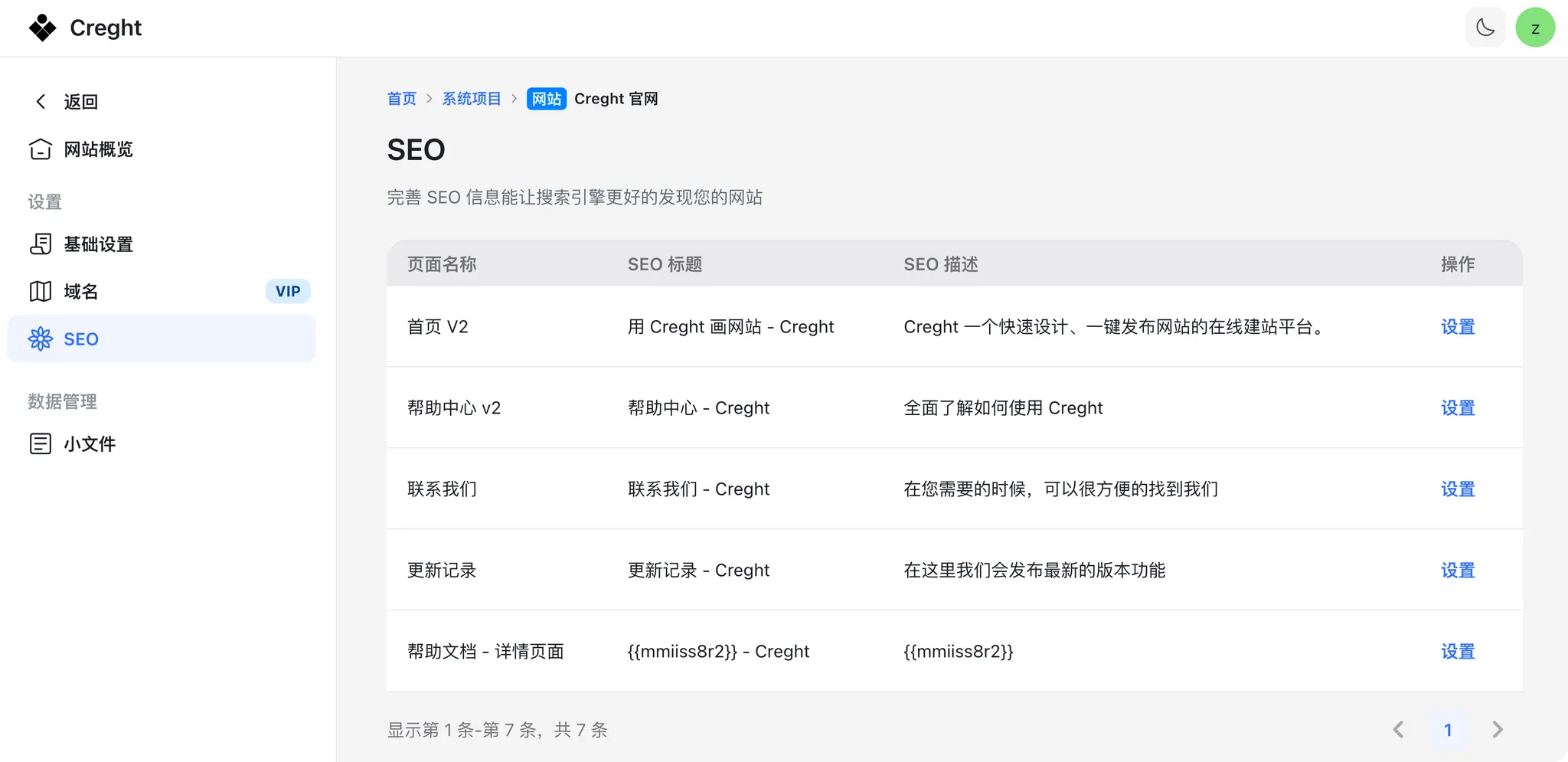The width and height of the screenshot is (1568, 762).
Task: Click 设置 for the 更新记录 row
Action: [x=1458, y=571]
